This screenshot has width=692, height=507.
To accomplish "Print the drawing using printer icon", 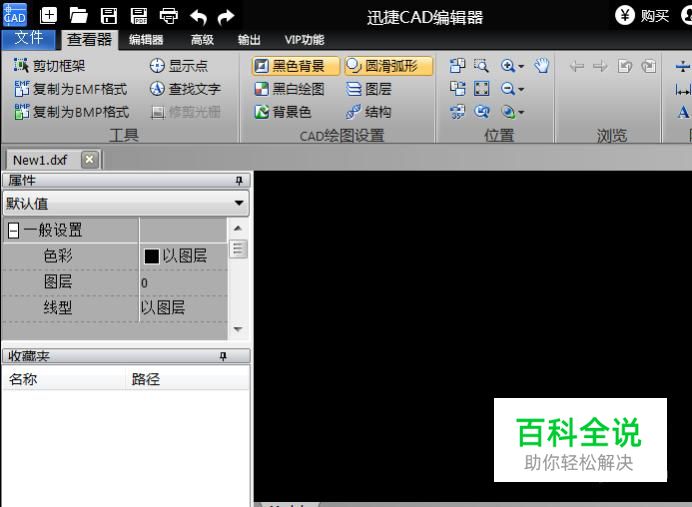I will click(169, 16).
